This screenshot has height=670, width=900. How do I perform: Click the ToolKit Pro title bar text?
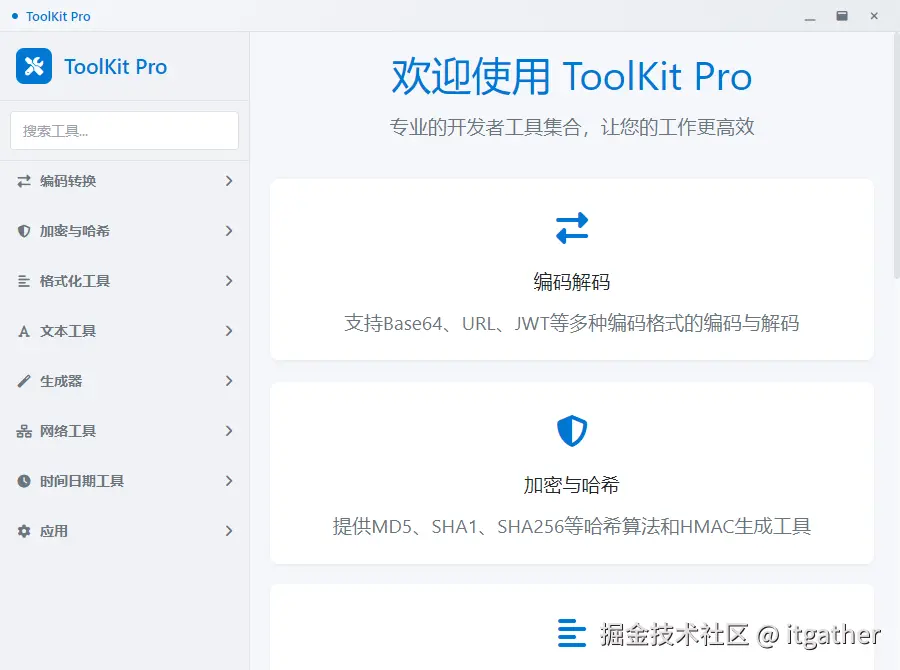[58, 17]
